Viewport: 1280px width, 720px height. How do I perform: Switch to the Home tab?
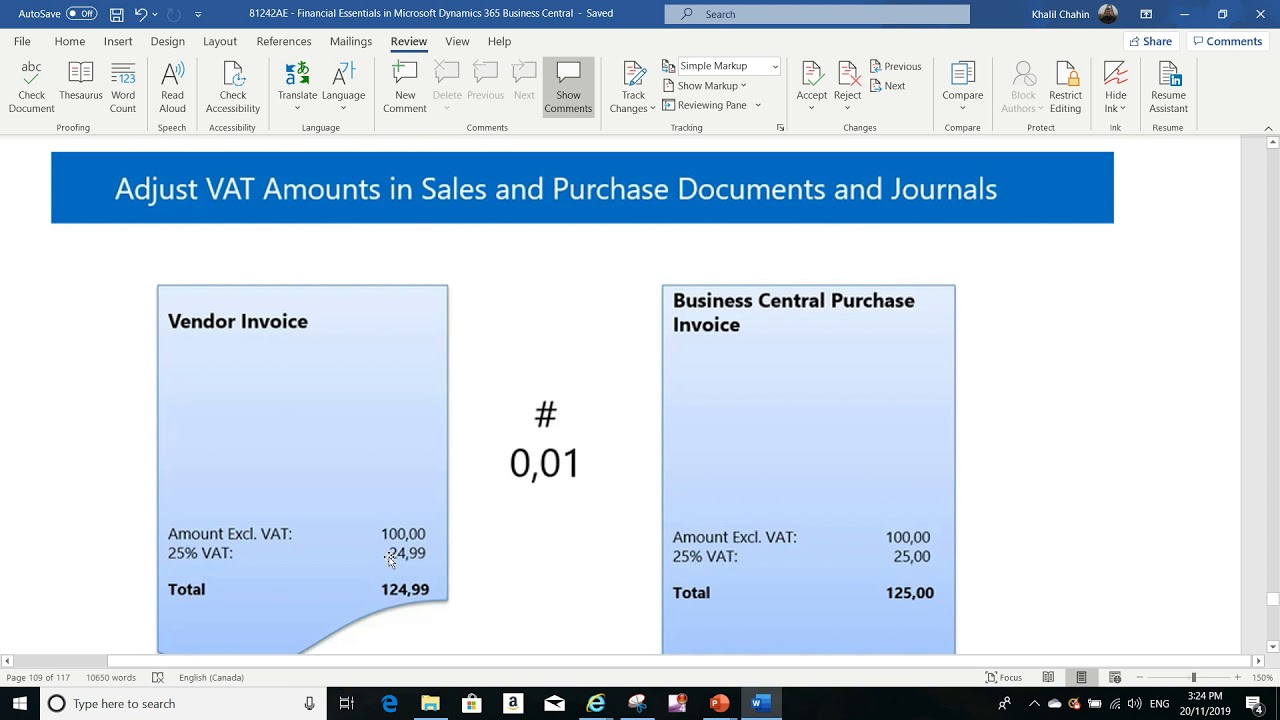click(x=69, y=41)
